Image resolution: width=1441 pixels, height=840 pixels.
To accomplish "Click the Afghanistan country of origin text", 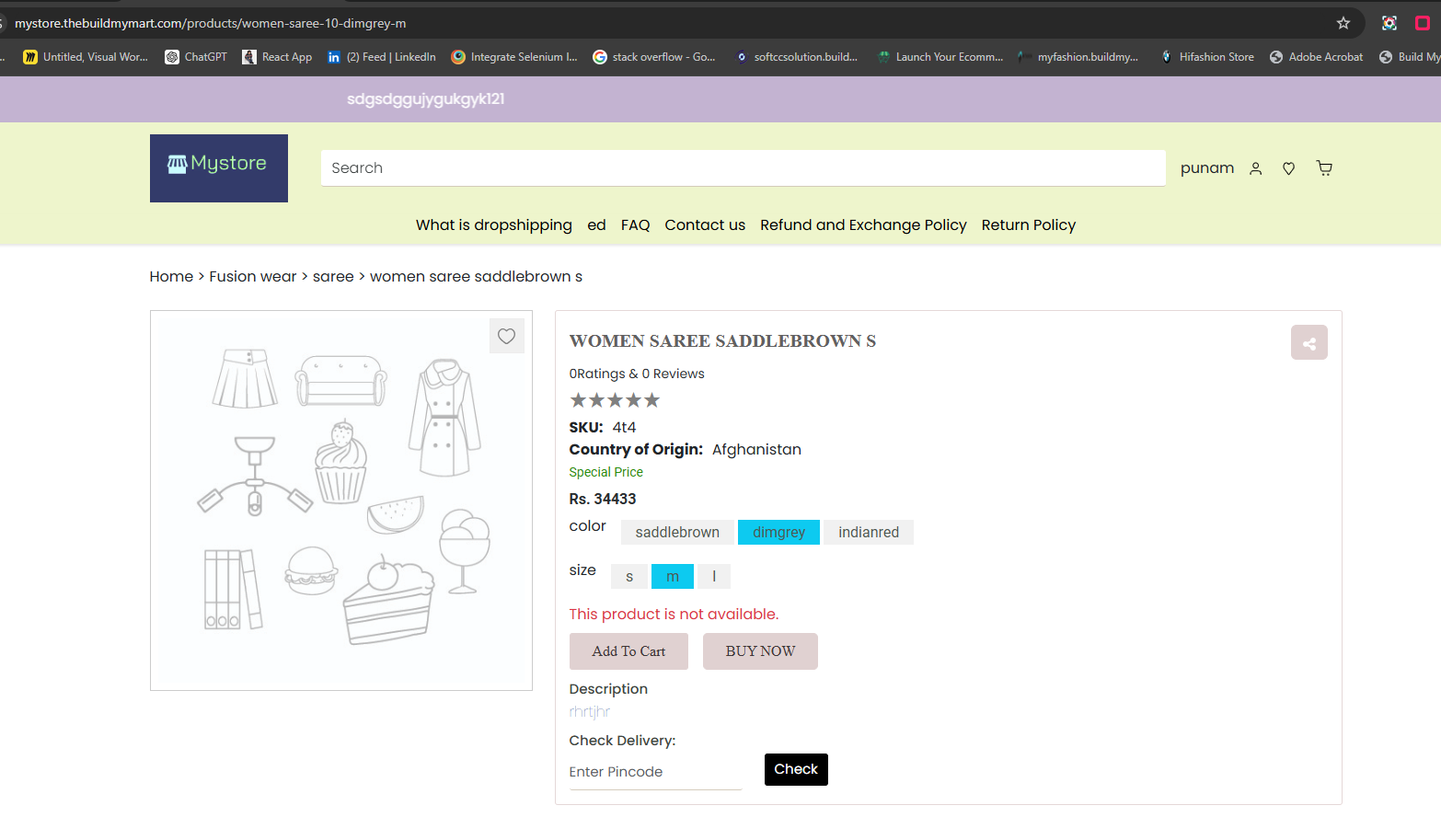I will [x=756, y=450].
